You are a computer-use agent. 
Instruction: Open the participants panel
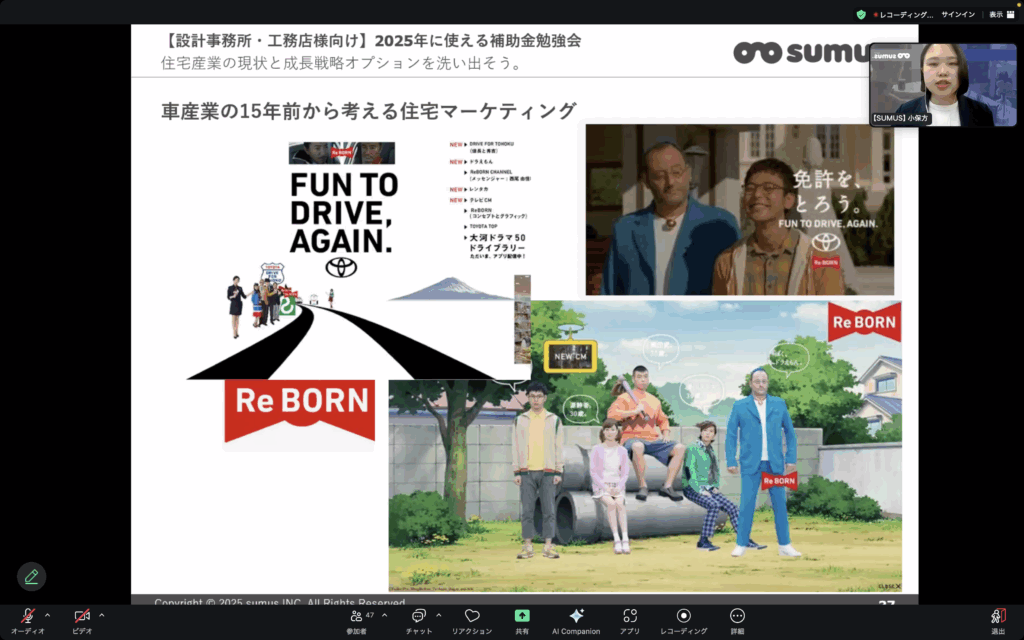click(x=357, y=621)
